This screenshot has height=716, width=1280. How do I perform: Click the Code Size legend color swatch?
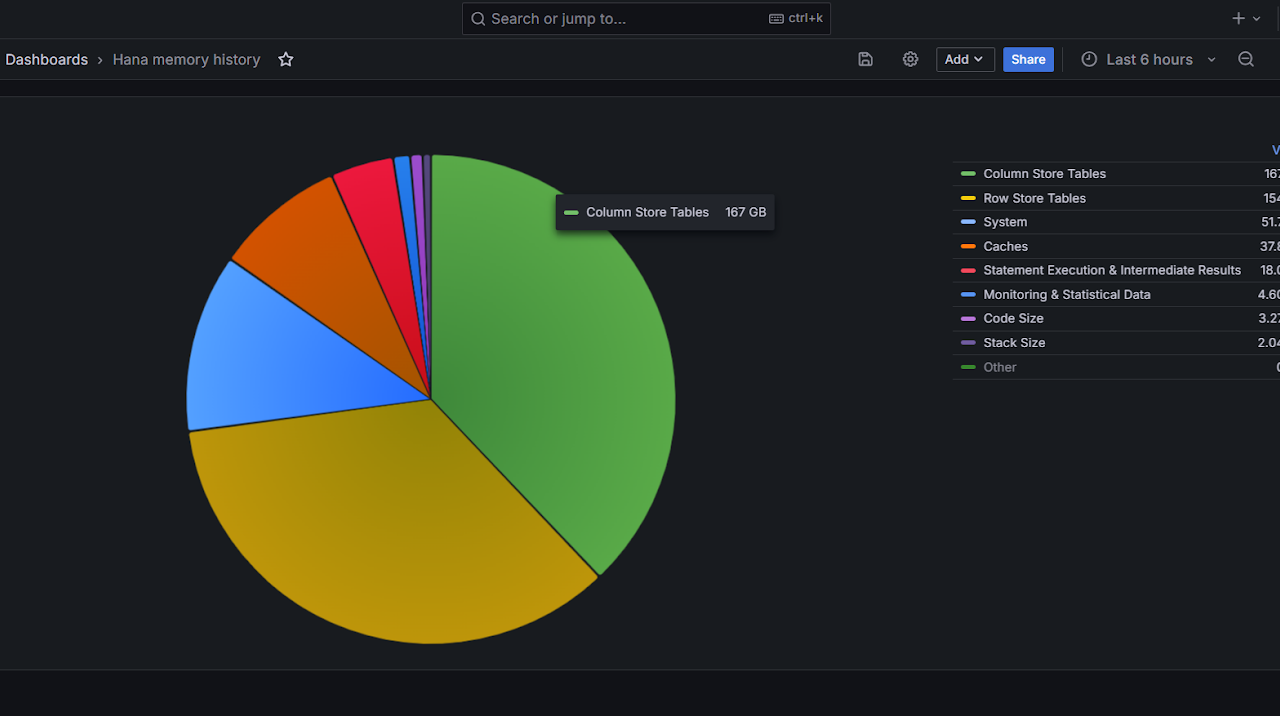968,319
